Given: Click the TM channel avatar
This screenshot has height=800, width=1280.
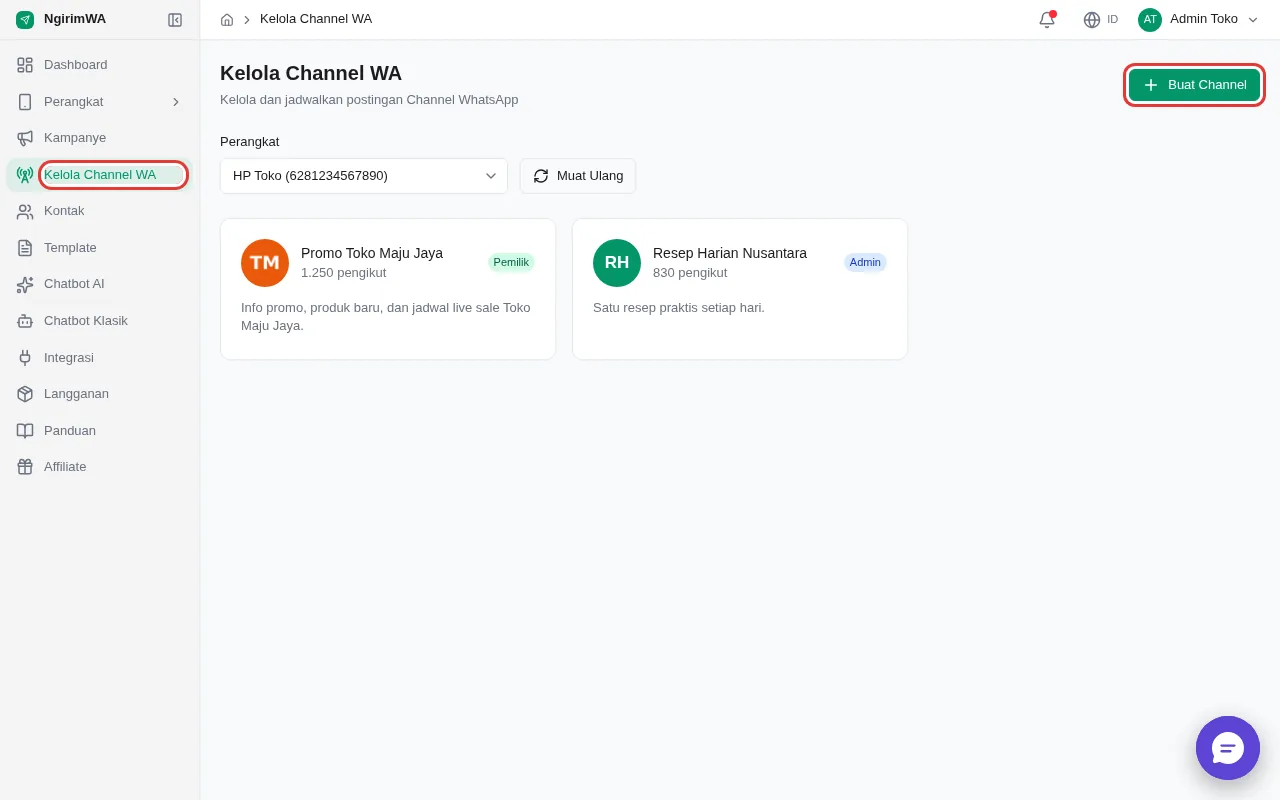Looking at the screenshot, I should (x=265, y=263).
